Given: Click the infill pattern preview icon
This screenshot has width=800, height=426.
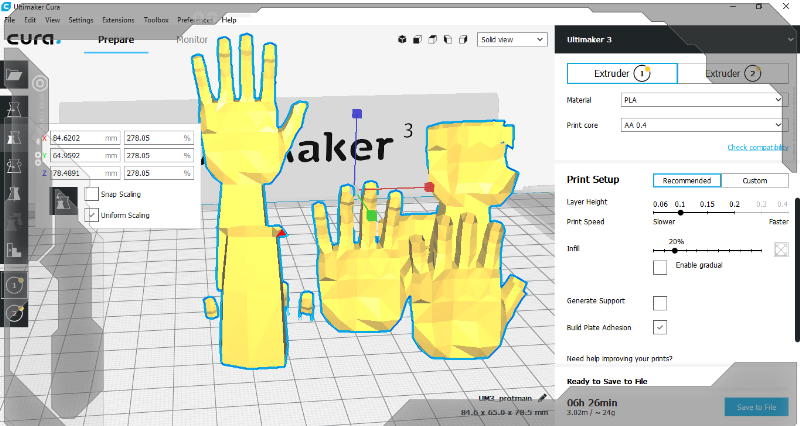Looking at the screenshot, I should 781,249.
